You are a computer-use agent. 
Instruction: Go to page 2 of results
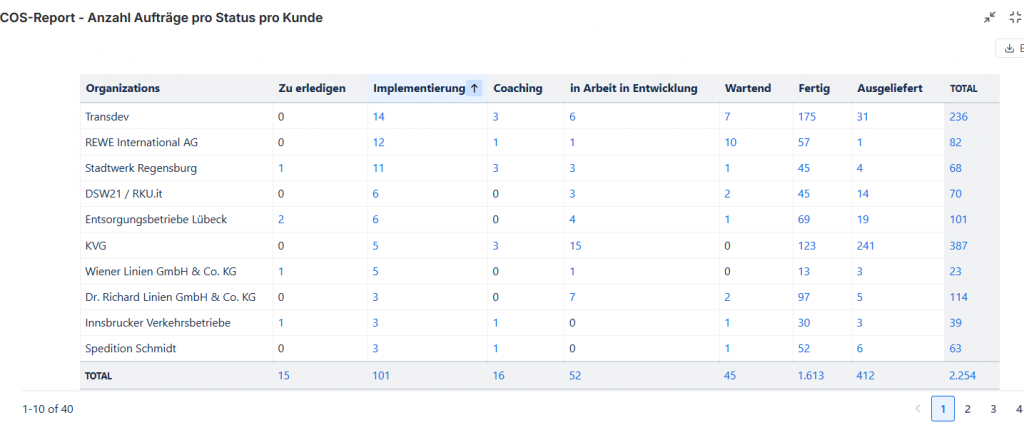click(x=967, y=408)
